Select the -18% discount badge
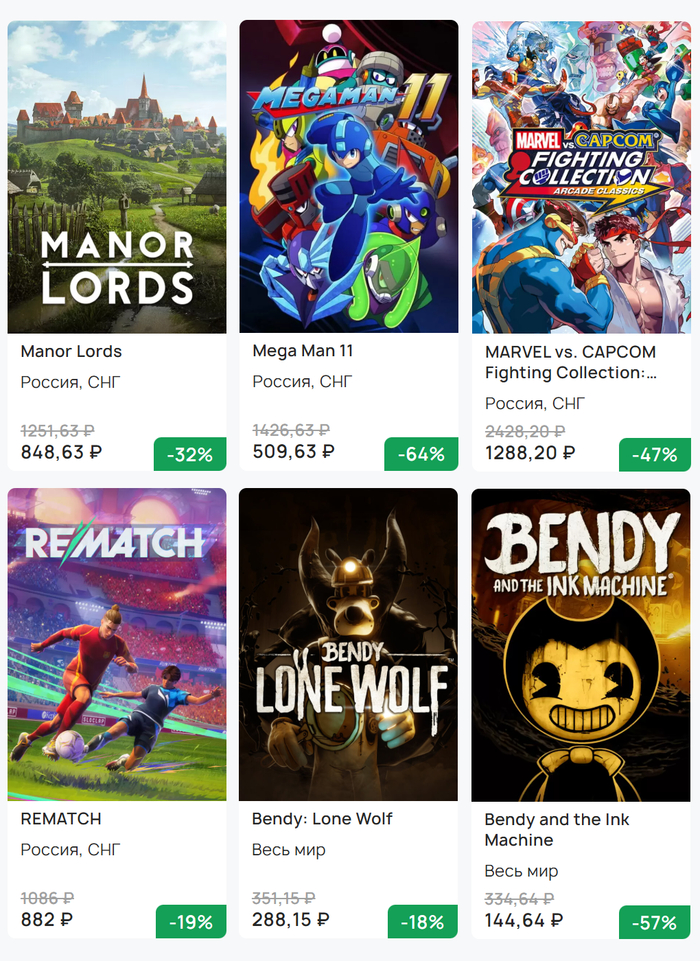Image resolution: width=700 pixels, height=961 pixels. tap(421, 922)
